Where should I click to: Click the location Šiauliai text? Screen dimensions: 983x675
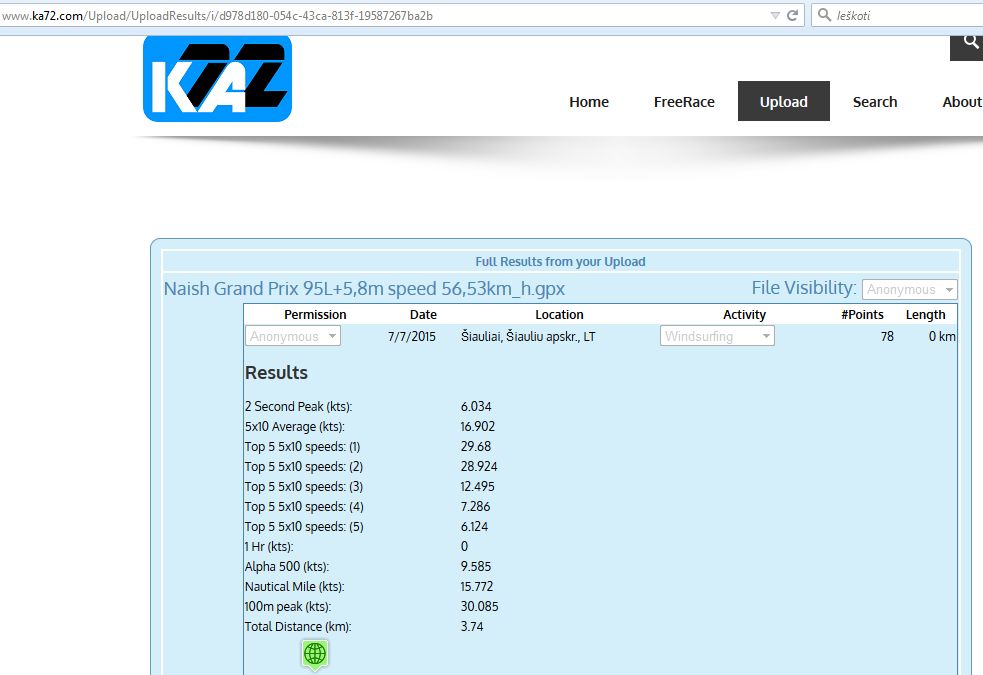pyautogui.click(x=528, y=337)
